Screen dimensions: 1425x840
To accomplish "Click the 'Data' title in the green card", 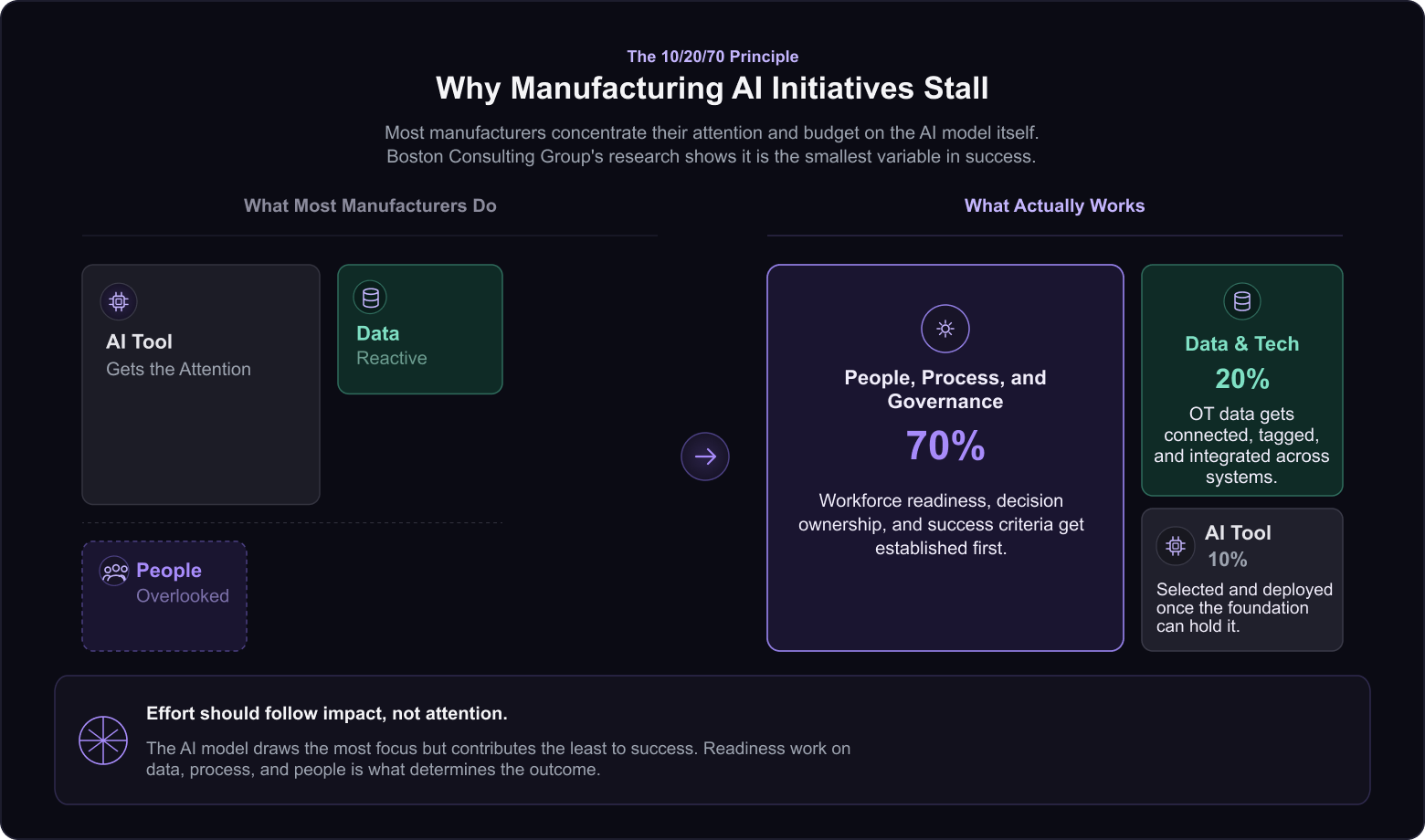I will pyautogui.click(x=378, y=333).
